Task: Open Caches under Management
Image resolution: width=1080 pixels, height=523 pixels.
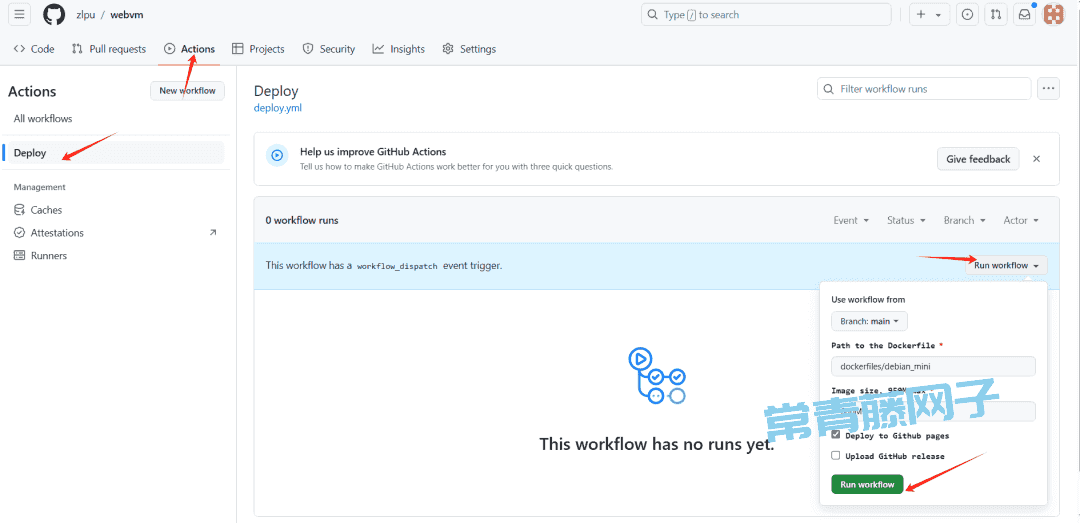Action: point(46,209)
